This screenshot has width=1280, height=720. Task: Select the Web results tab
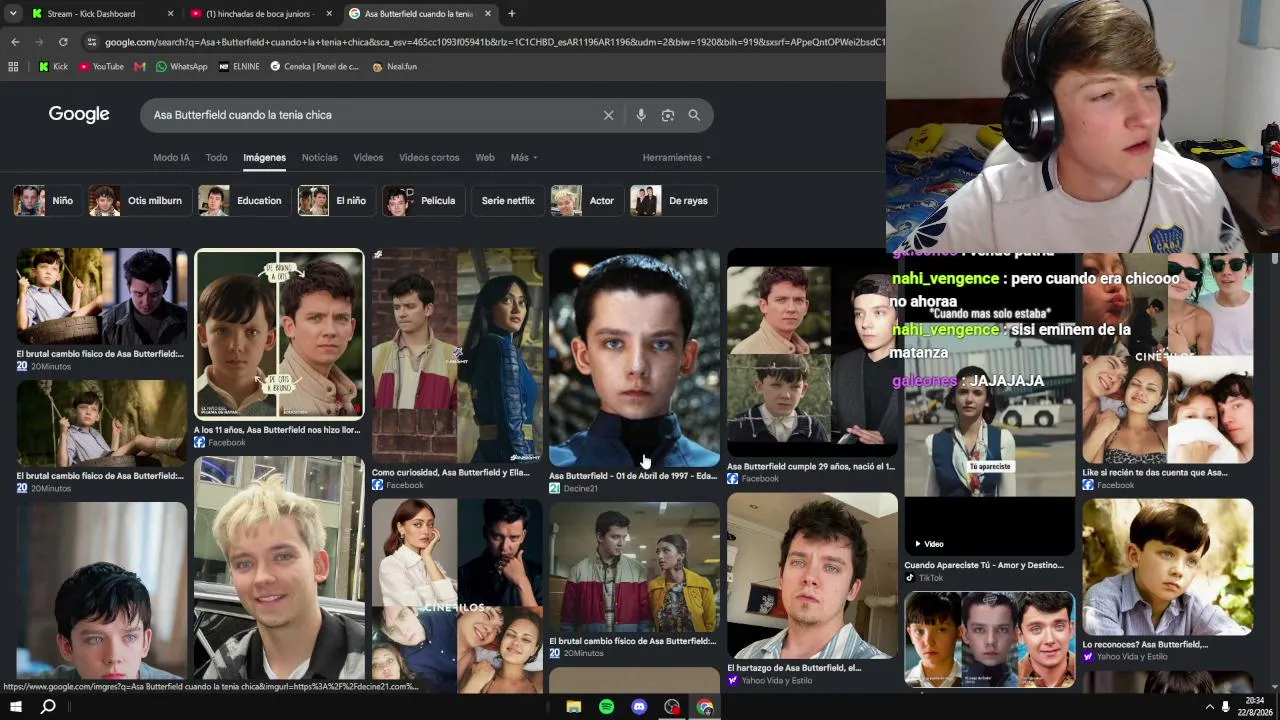pyautogui.click(x=485, y=158)
